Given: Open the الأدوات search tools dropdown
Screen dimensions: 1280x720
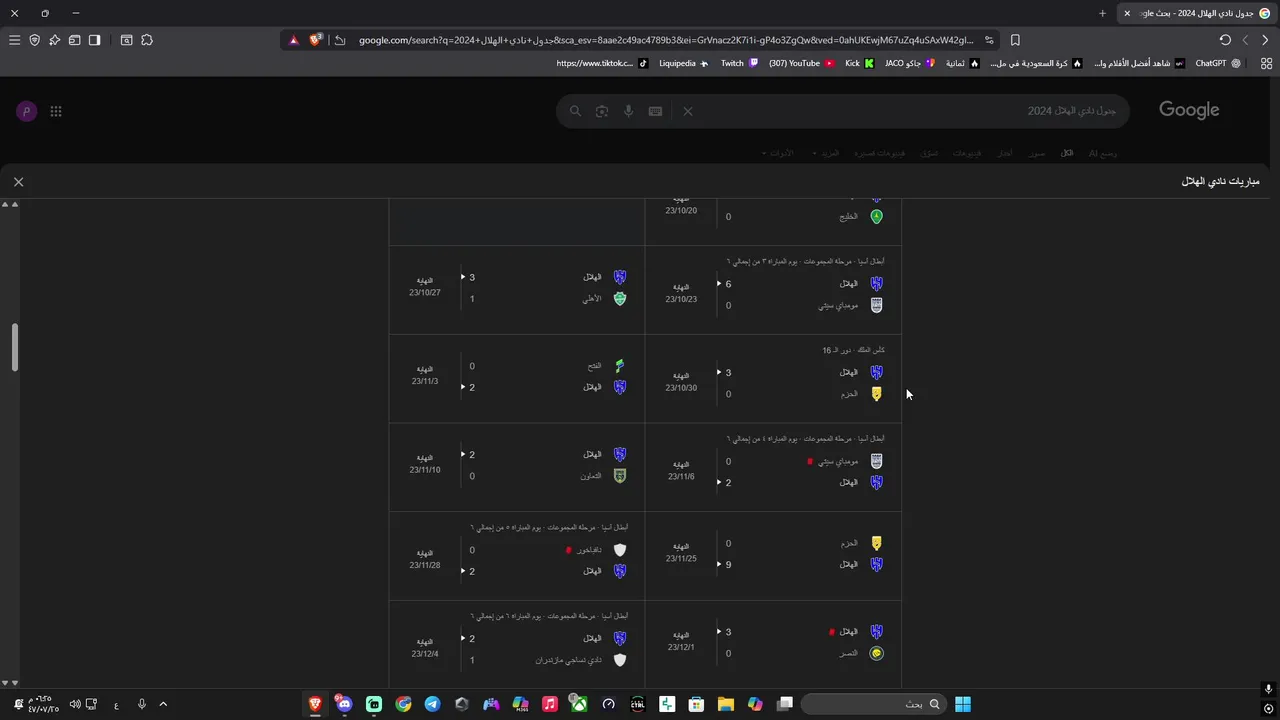Looking at the screenshot, I should click(x=777, y=153).
